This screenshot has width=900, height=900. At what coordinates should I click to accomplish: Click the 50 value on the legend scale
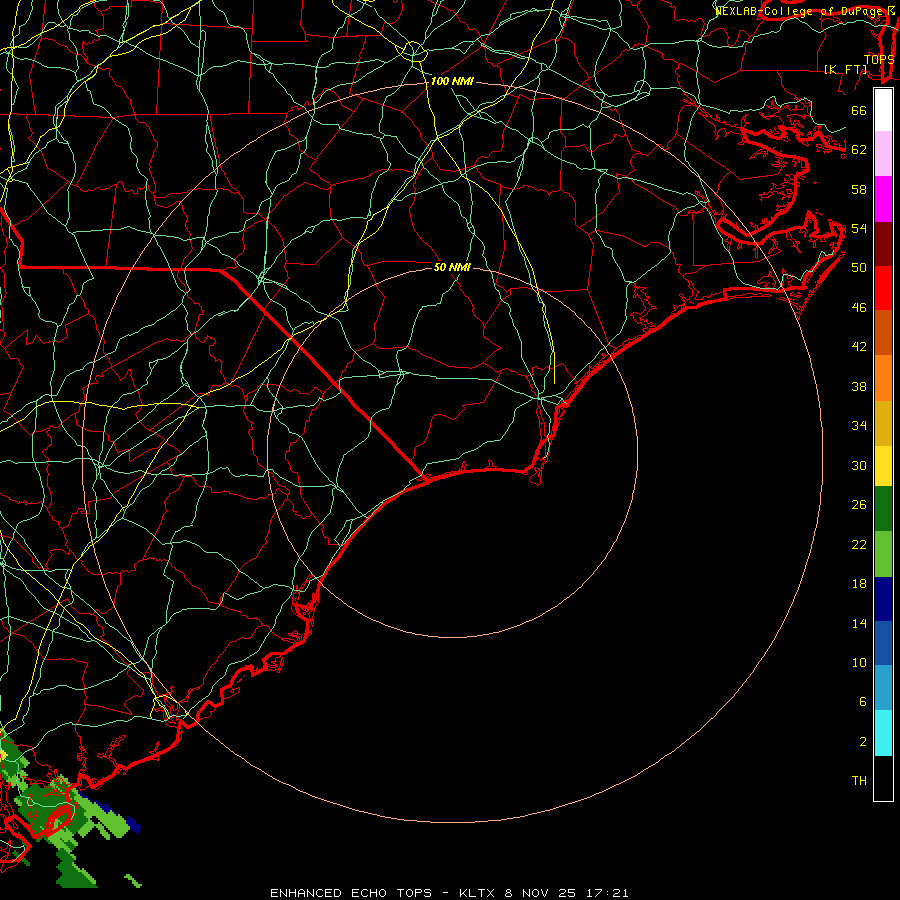point(859,268)
